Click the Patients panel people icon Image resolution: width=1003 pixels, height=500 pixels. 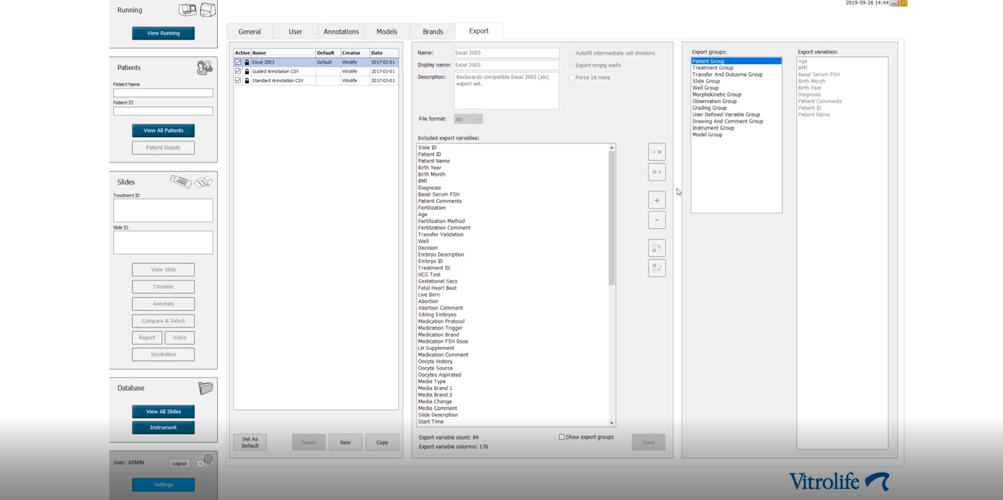coord(204,68)
